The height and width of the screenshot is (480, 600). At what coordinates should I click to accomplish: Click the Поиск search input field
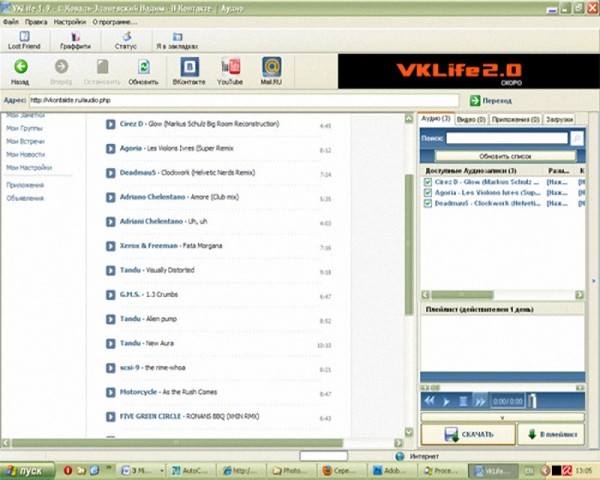pyautogui.click(x=507, y=139)
